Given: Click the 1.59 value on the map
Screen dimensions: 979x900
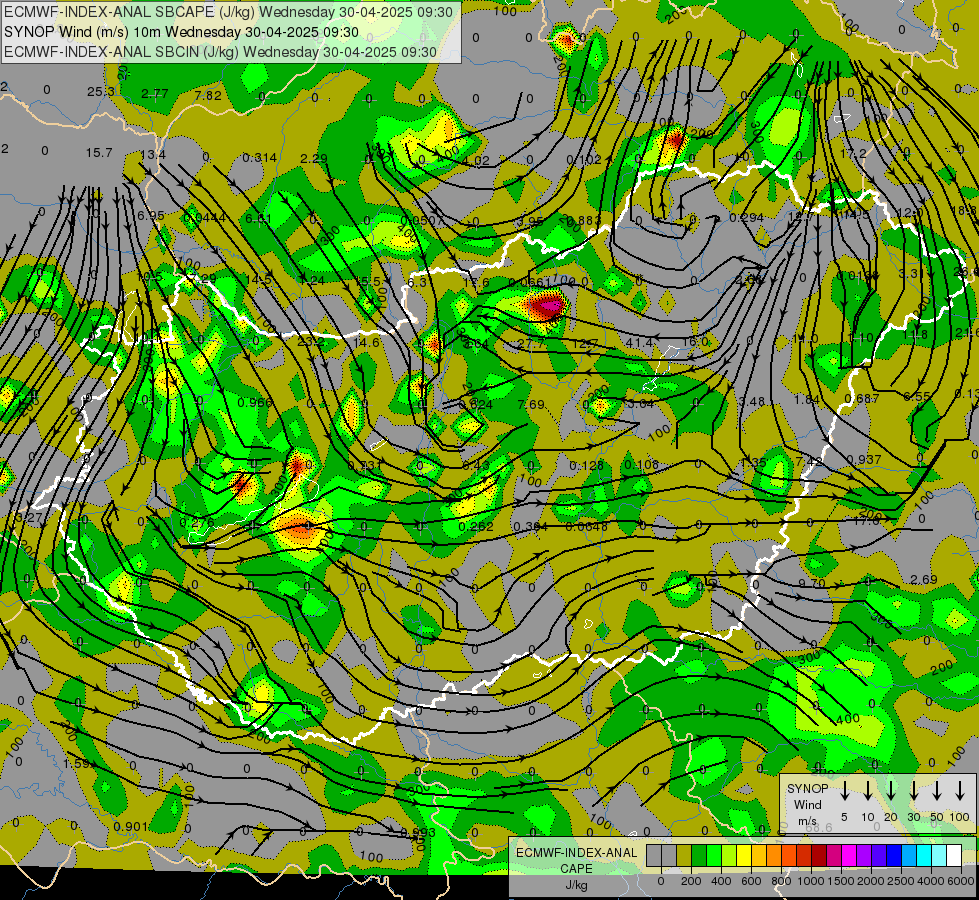Looking at the screenshot, I should click(76, 763).
